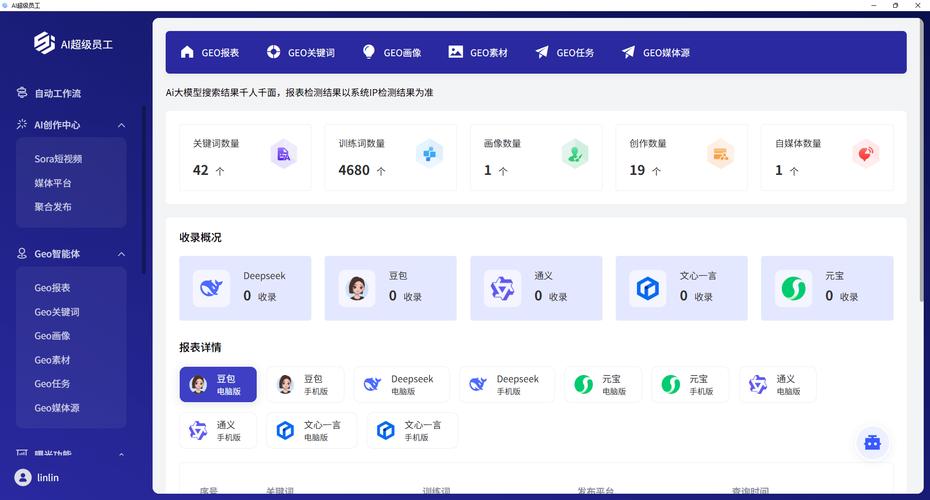Select 通义 电脑版 report filter
The image size is (930, 500).
[x=778, y=384]
